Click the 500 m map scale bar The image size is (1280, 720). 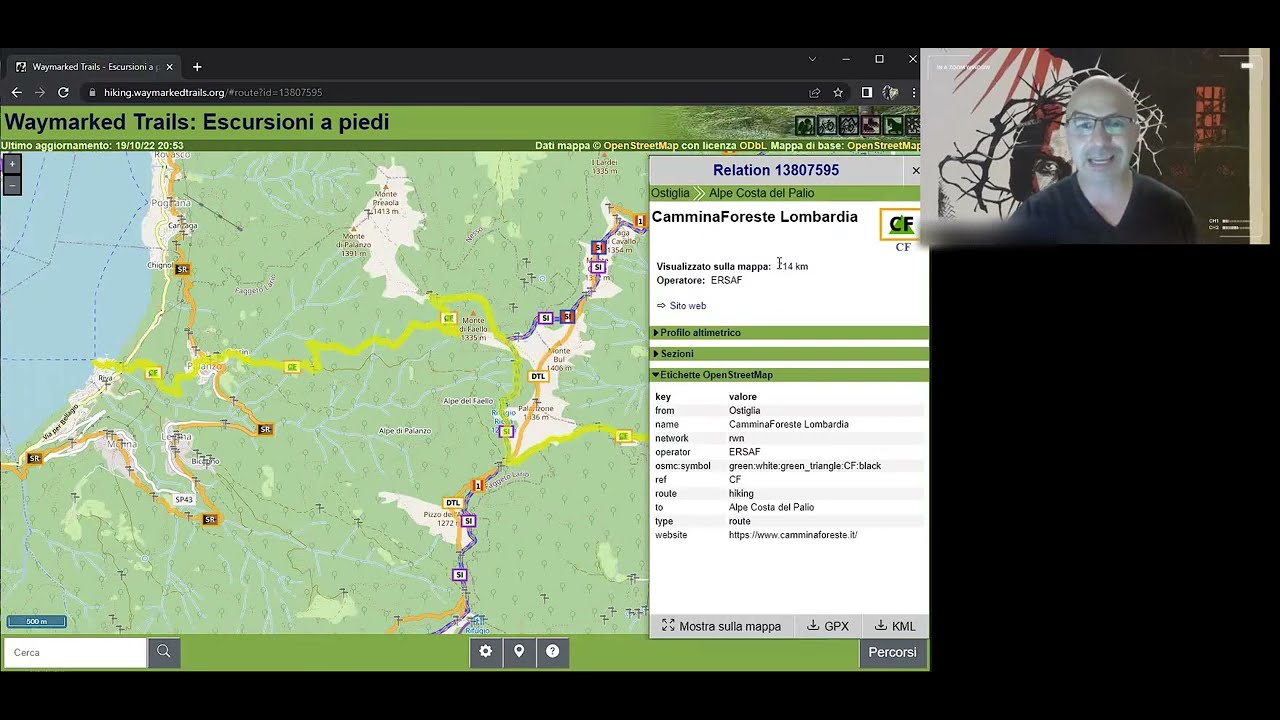tap(36, 621)
